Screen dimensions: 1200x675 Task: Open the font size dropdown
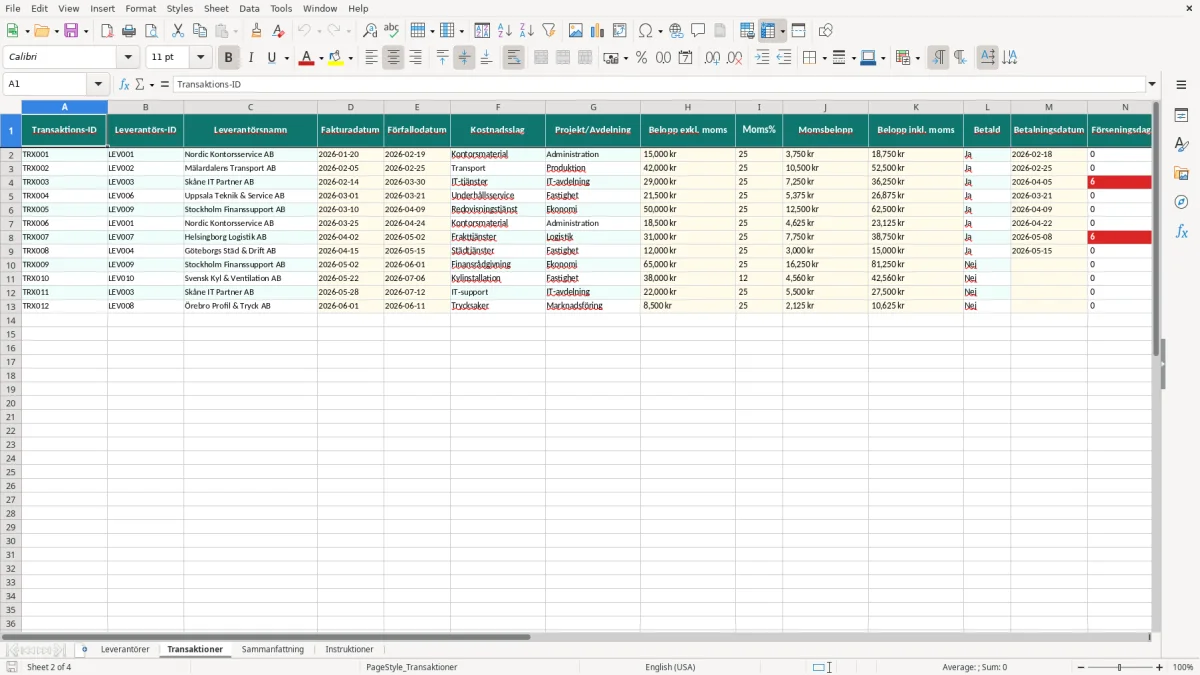point(200,58)
